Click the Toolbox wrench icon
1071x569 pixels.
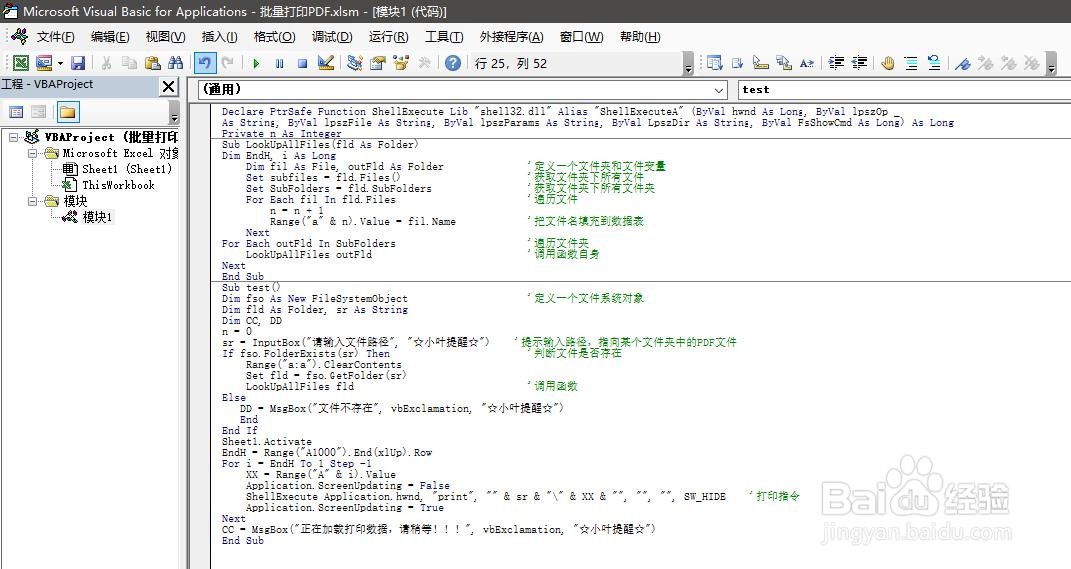click(424, 63)
